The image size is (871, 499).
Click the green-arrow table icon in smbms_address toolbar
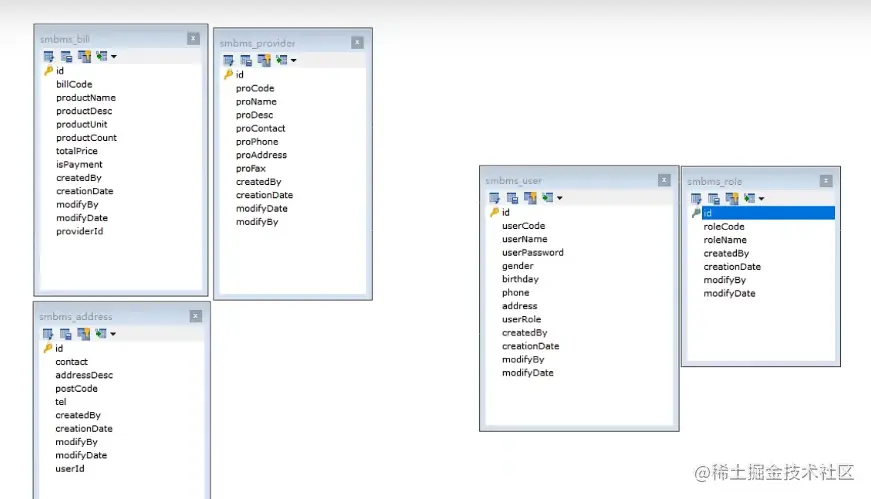point(101,333)
